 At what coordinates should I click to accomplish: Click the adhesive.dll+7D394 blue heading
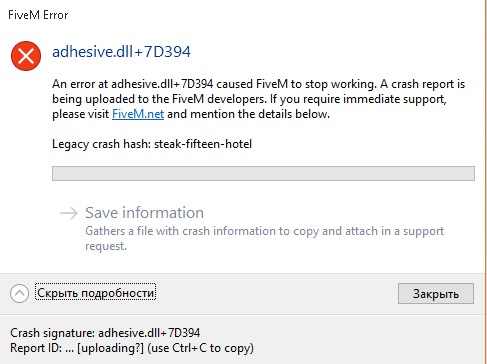121,52
